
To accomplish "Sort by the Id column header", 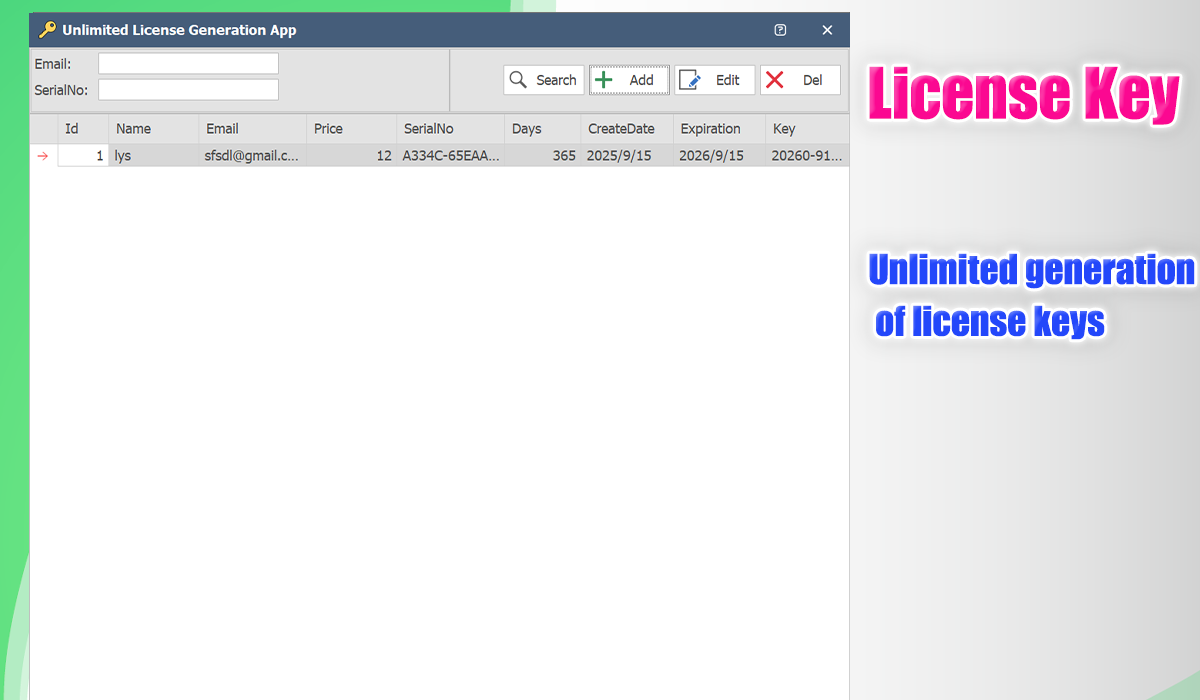I will pos(83,129).
